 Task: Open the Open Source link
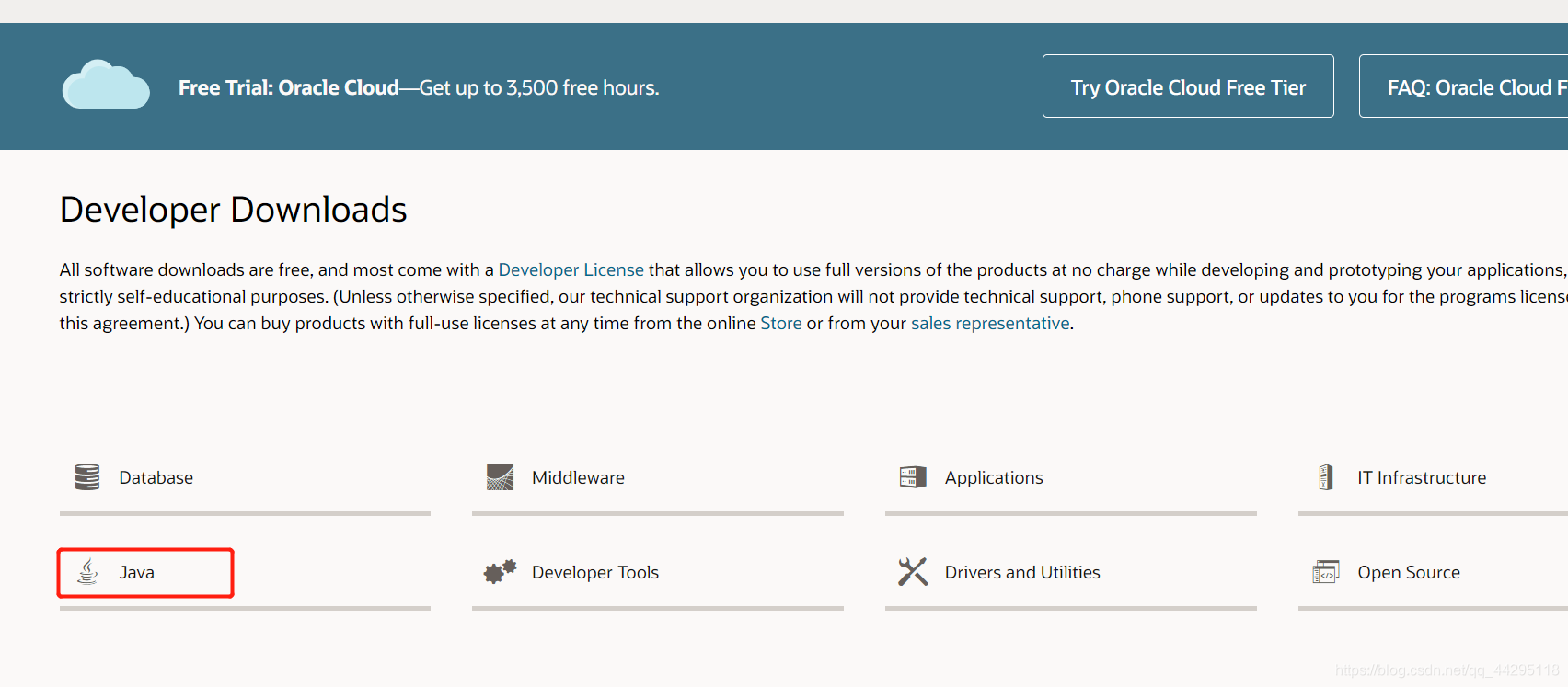[1409, 573]
